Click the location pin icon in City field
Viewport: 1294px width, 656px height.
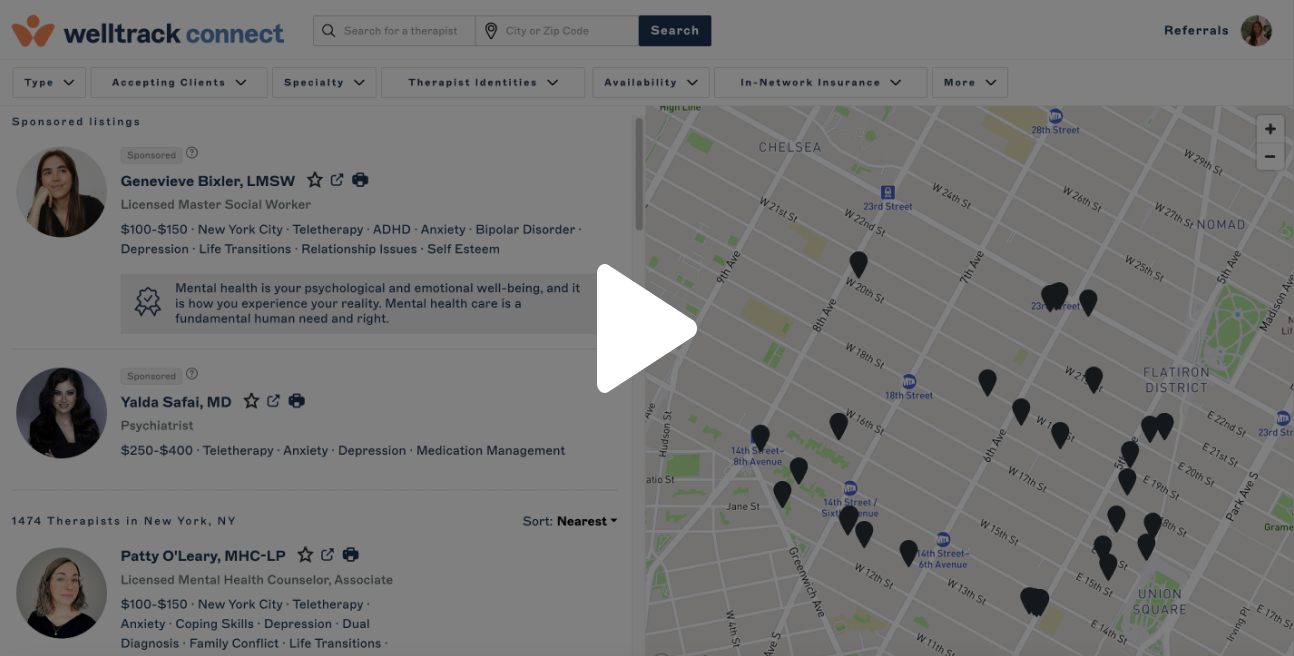pos(492,30)
